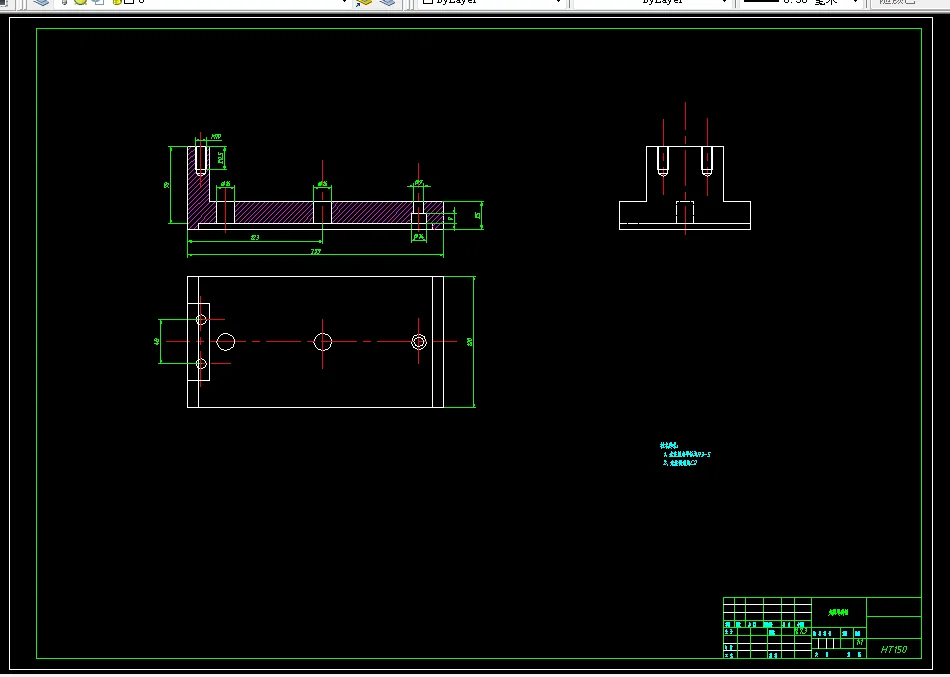950x677 pixels.
Task: Select the cyan technical requirements heading
Action: coord(669,445)
